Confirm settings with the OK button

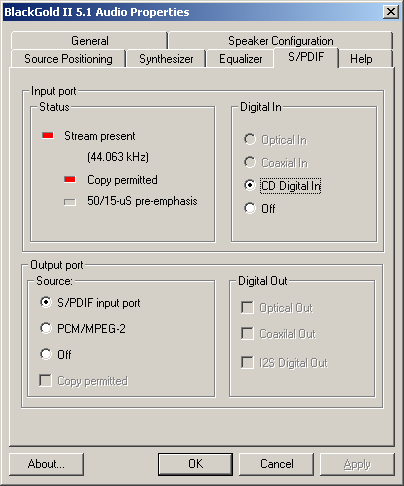(195, 464)
